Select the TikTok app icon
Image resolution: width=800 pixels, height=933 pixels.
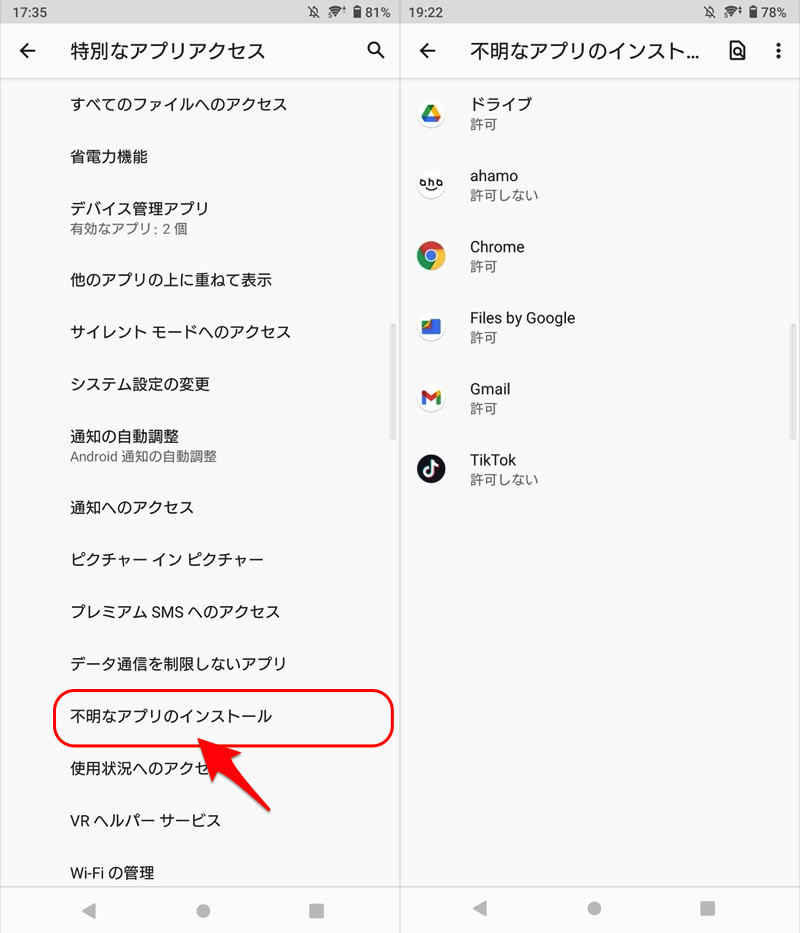(x=431, y=469)
